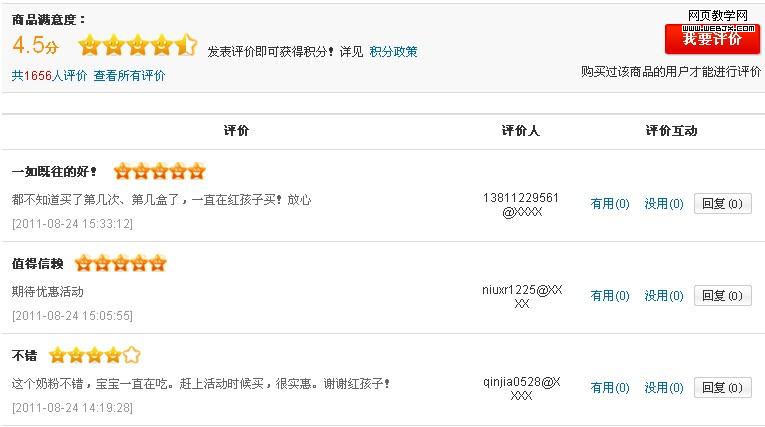Image resolution: width=765 pixels, height=427 pixels.
Task: Mark niuxr1225 review as 有用
Action: pyautogui.click(x=609, y=296)
